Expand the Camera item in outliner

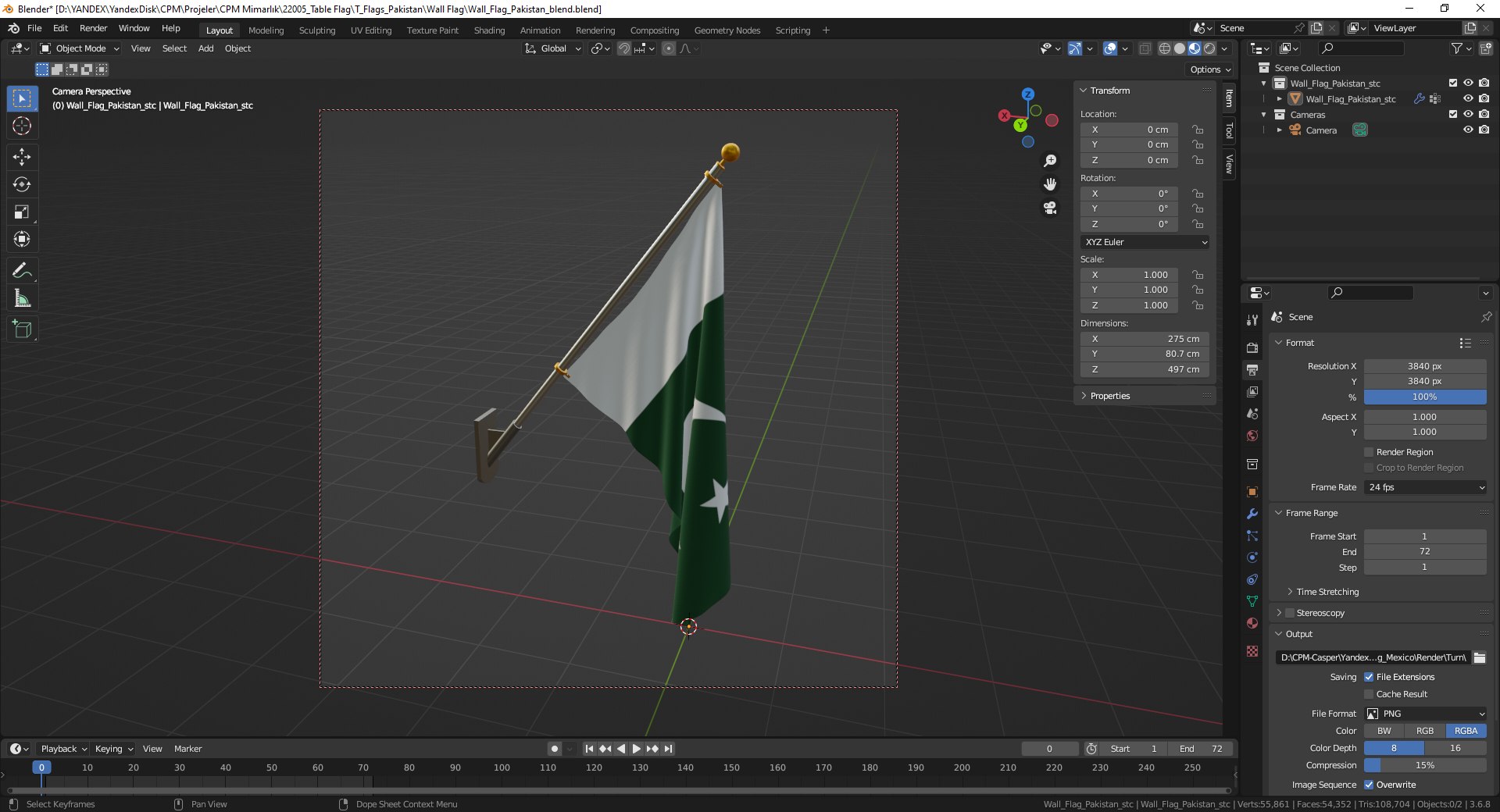1279,130
